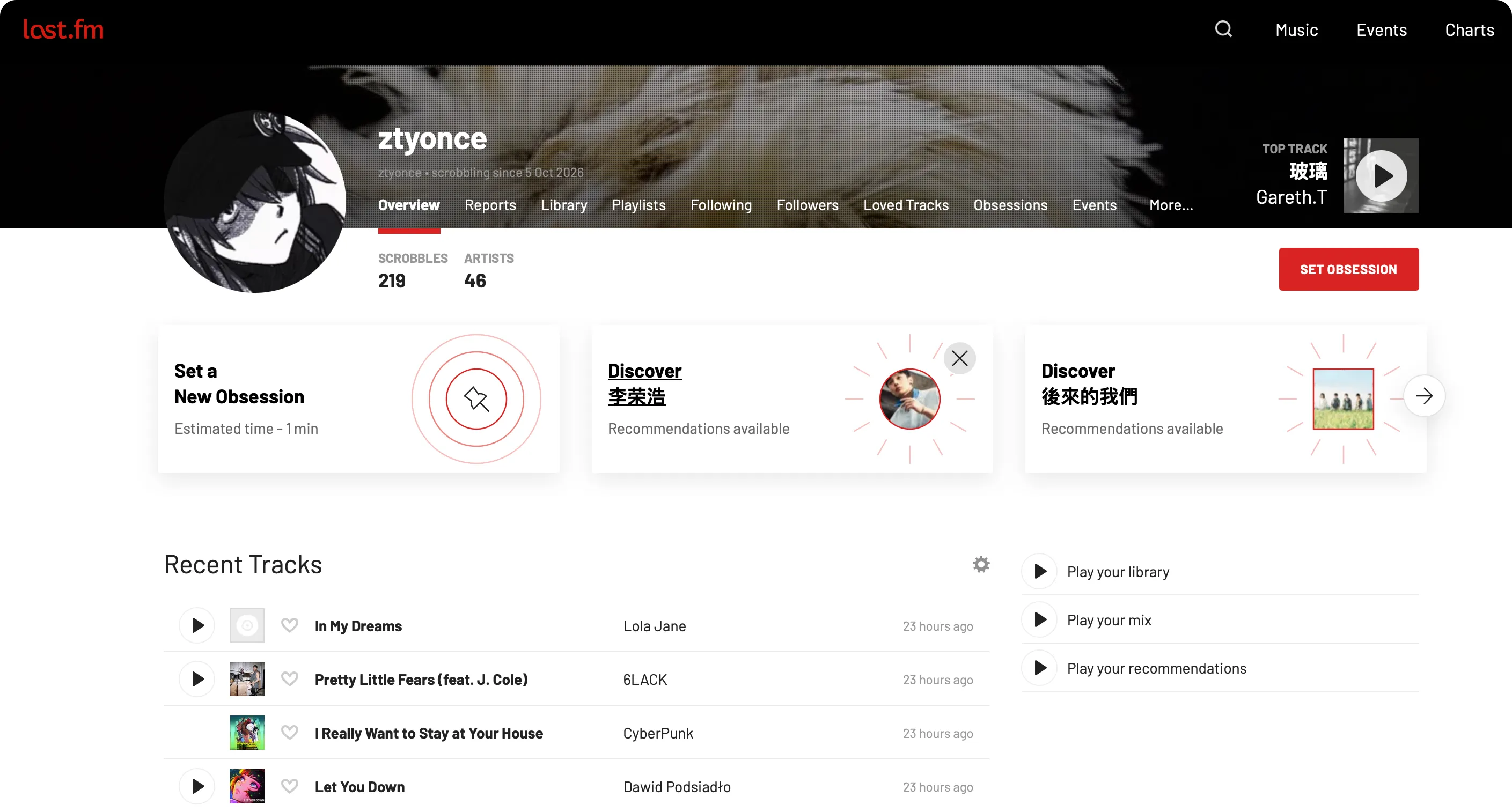Open the Set a New Obsession card
This screenshot has height=812, width=1512.
click(x=358, y=399)
